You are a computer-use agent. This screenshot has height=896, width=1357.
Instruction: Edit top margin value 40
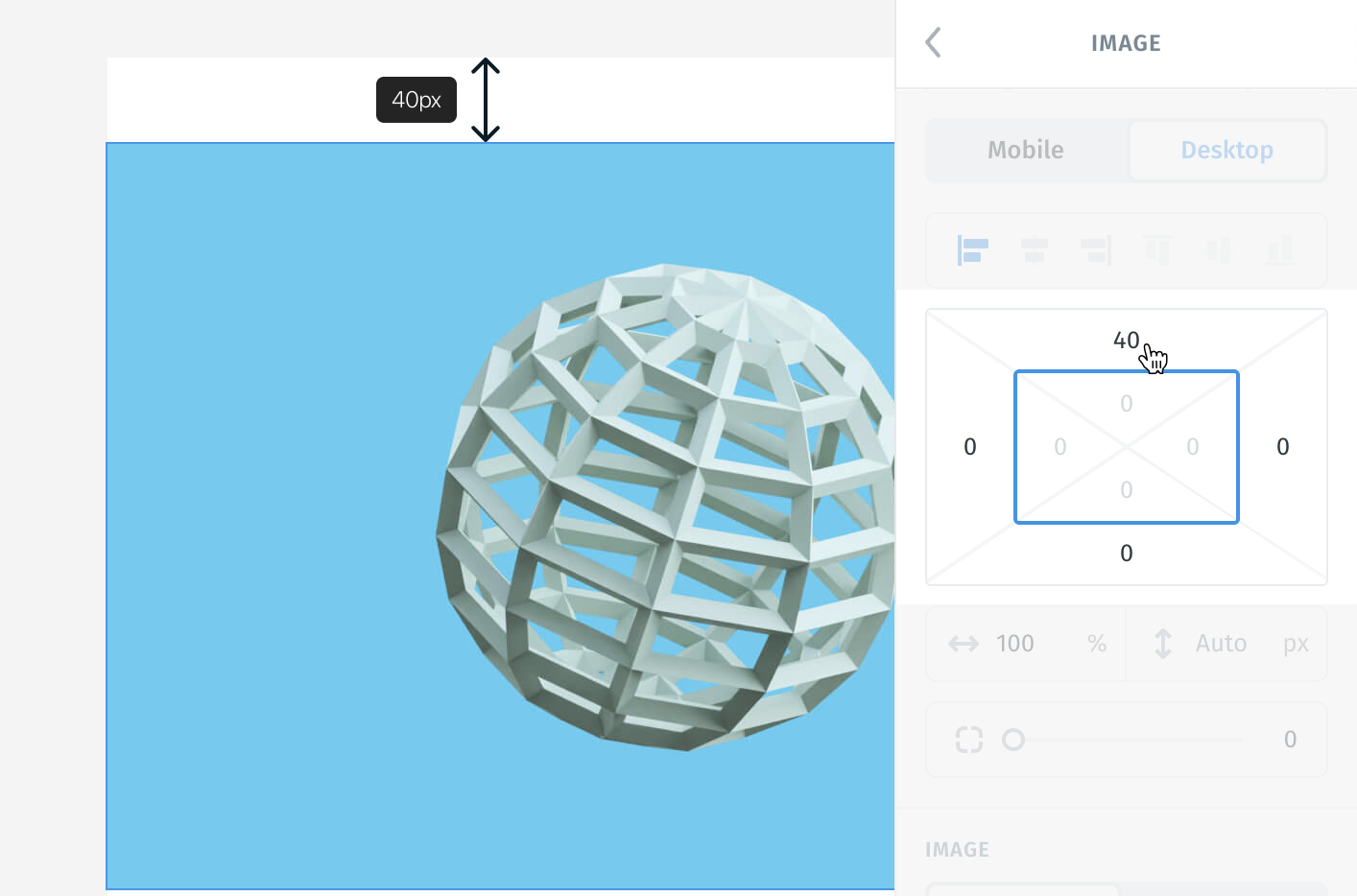pos(1127,340)
